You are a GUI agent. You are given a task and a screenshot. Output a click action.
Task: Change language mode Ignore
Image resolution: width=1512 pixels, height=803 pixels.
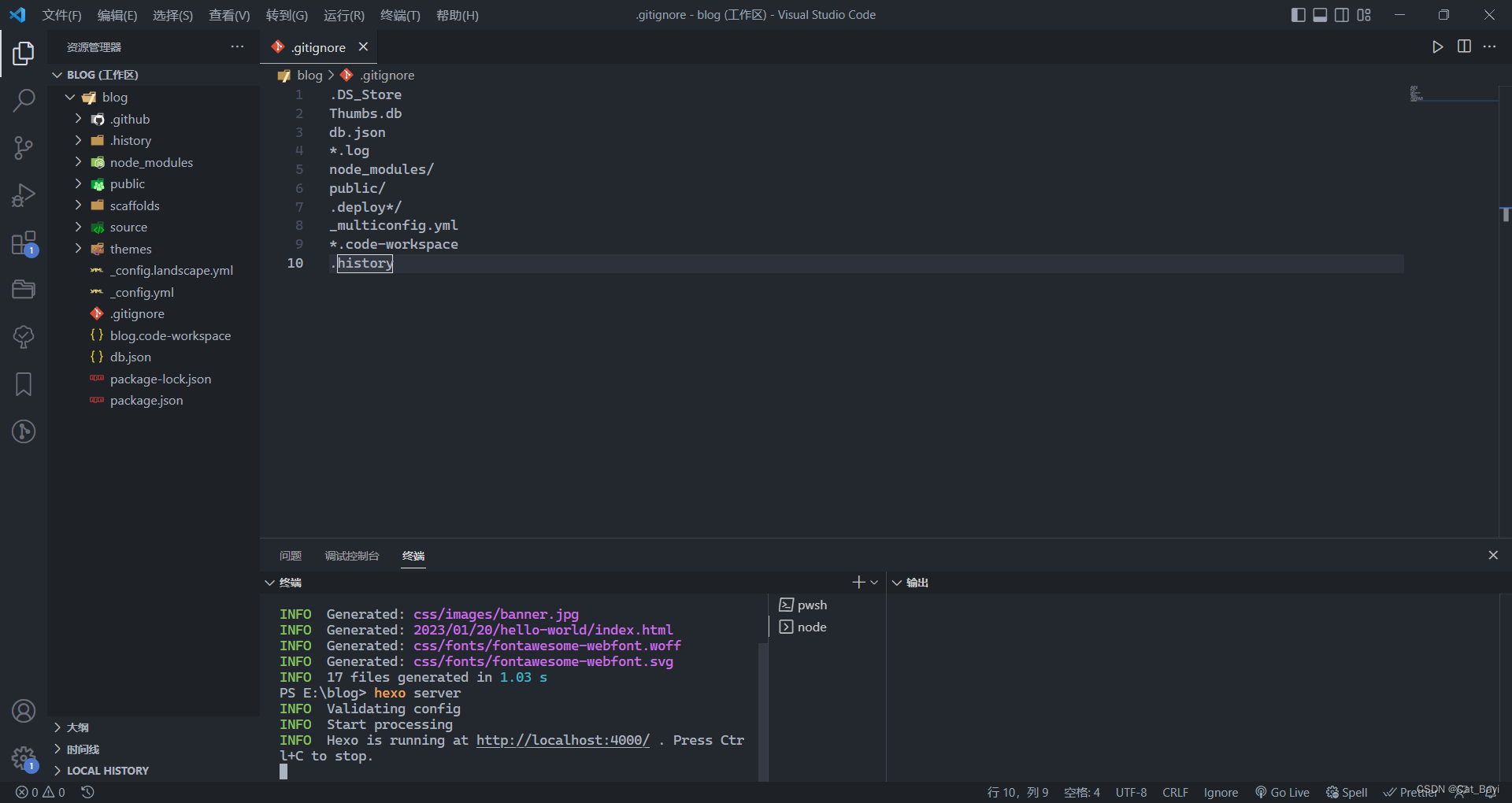click(x=1221, y=792)
